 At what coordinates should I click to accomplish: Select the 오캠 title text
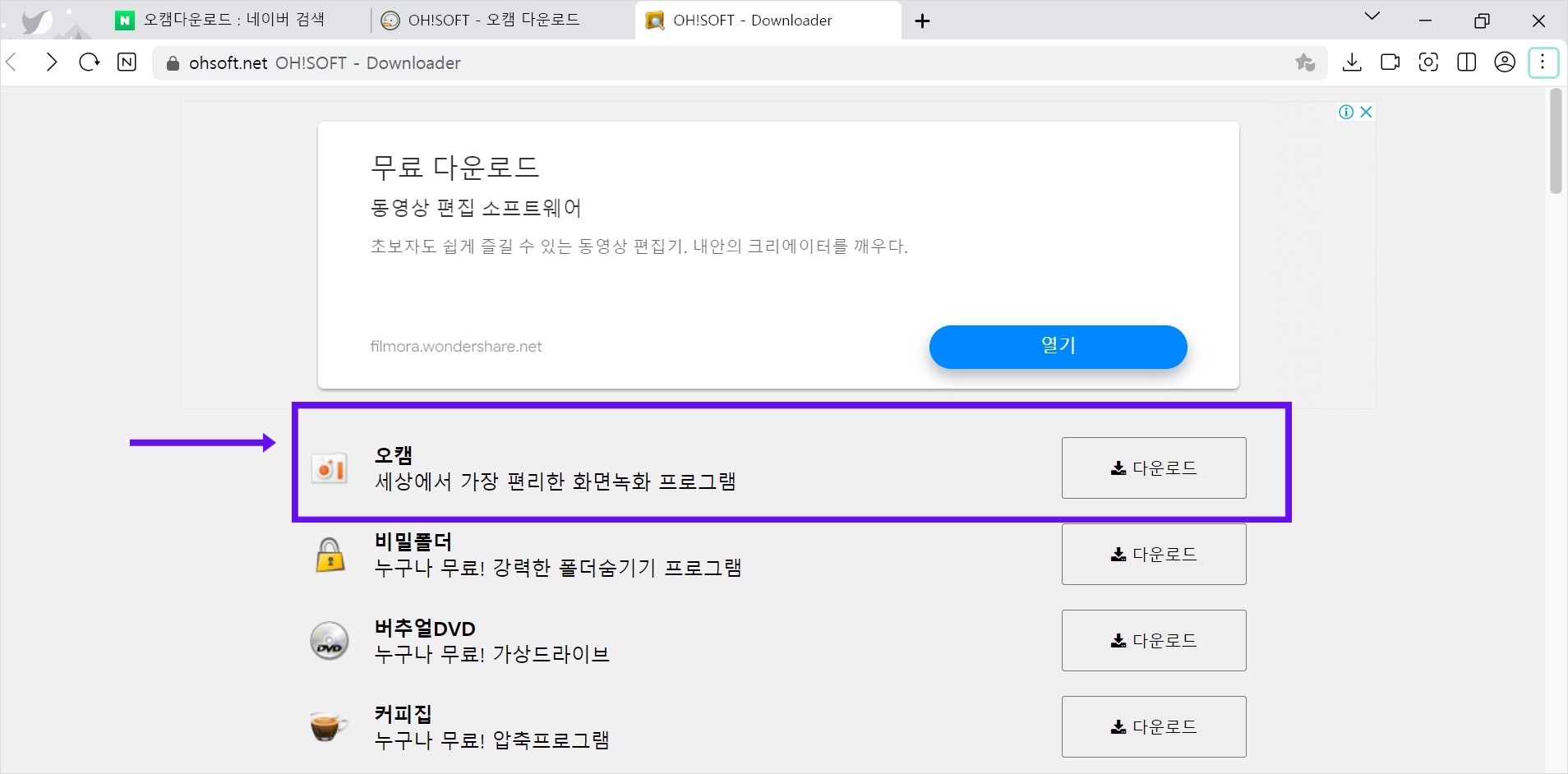click(394, 454)
